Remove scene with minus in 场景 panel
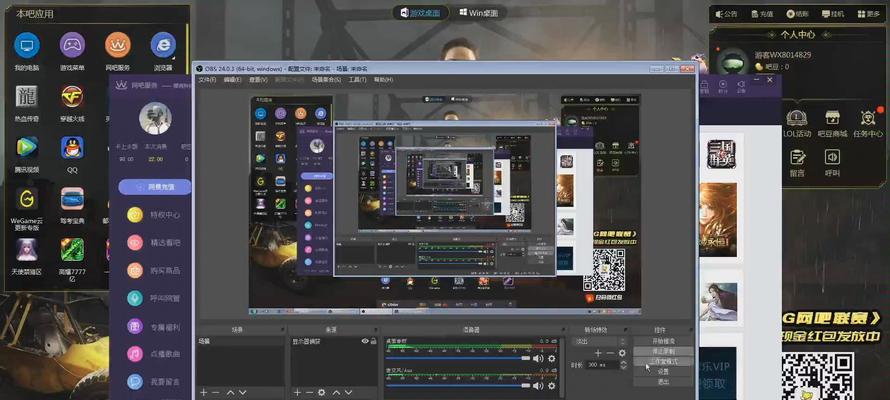 point(215,392)
